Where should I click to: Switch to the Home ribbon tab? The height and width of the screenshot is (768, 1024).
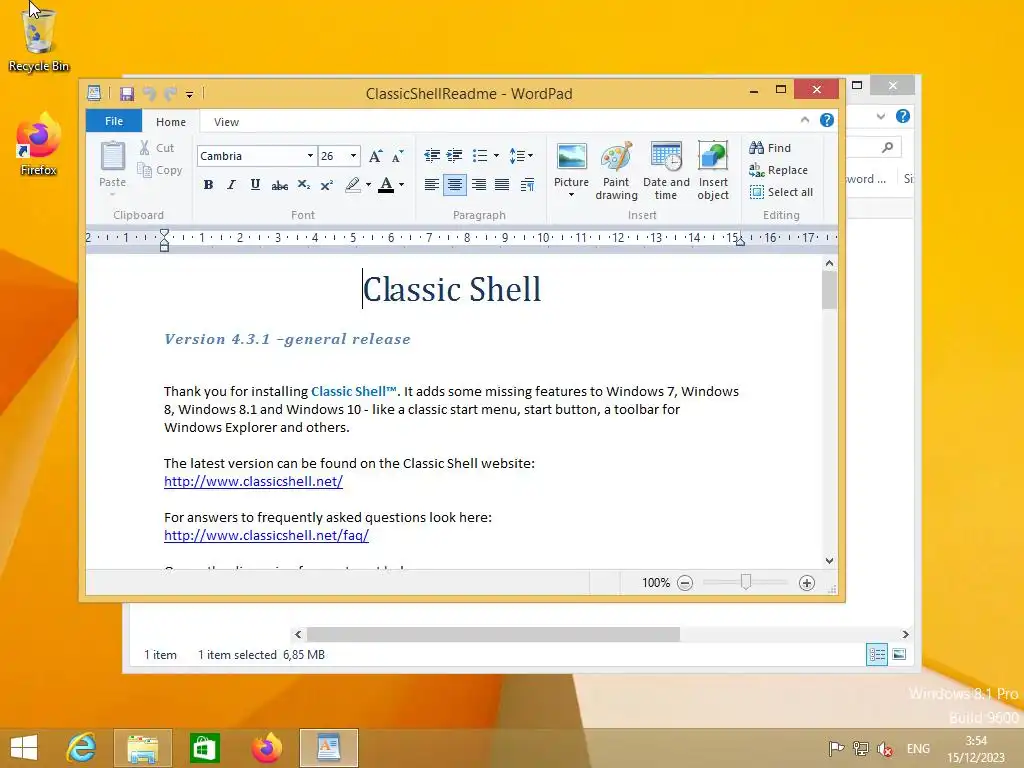170,121
